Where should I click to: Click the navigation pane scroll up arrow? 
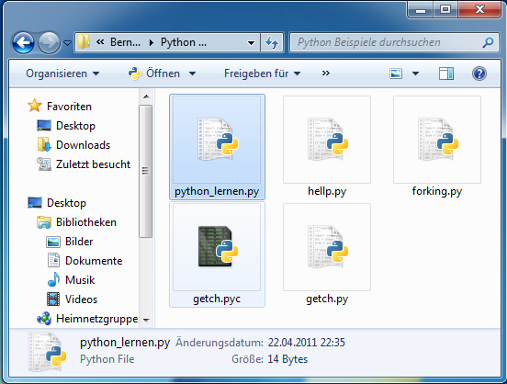pyautogui.click(x=146, y=97)
